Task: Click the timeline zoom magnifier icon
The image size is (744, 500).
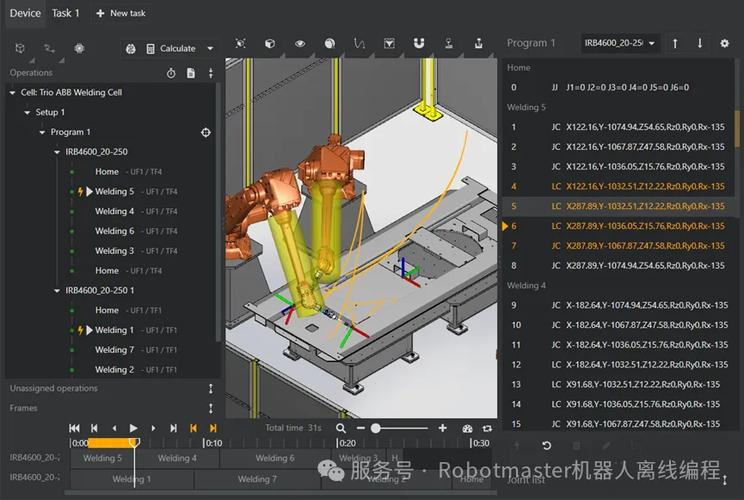Action: pyautogui.click(x=341, y=428)
